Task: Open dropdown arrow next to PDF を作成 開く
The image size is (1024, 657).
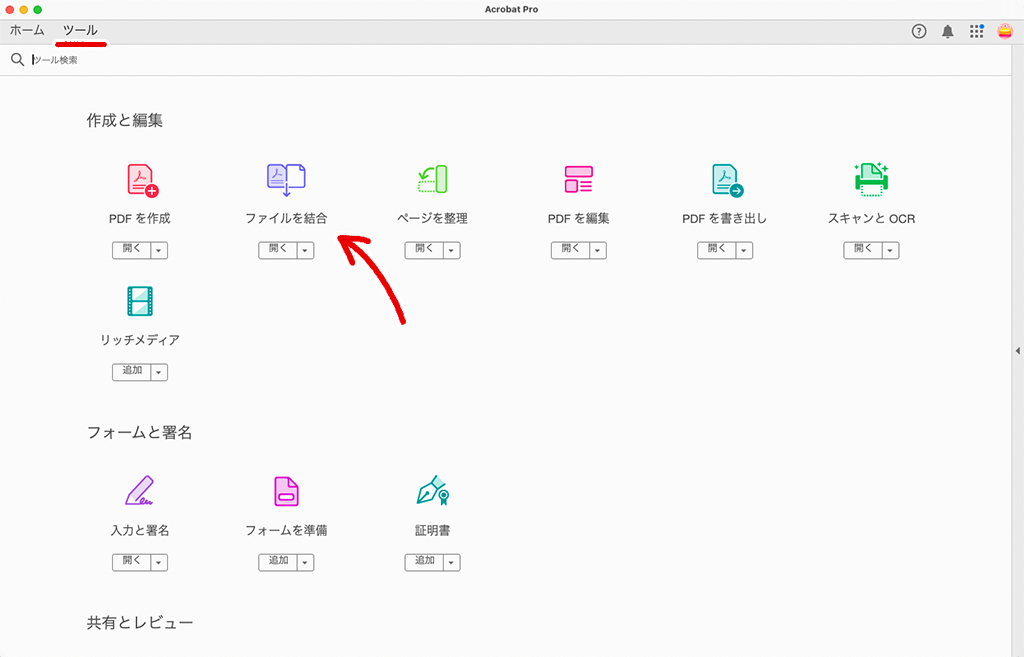Action: coord(159,250)
